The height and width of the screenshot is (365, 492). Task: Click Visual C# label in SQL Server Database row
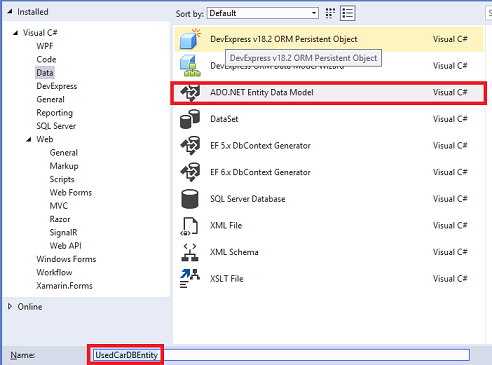coord(450,199)
